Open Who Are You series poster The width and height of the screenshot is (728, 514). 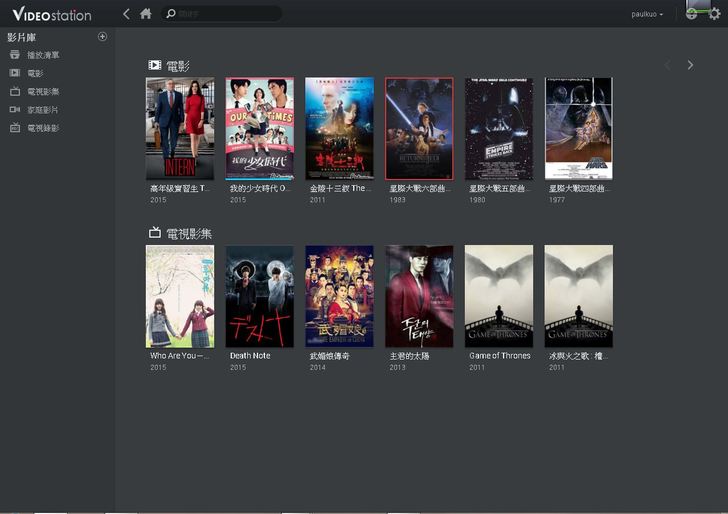(180, 296)
